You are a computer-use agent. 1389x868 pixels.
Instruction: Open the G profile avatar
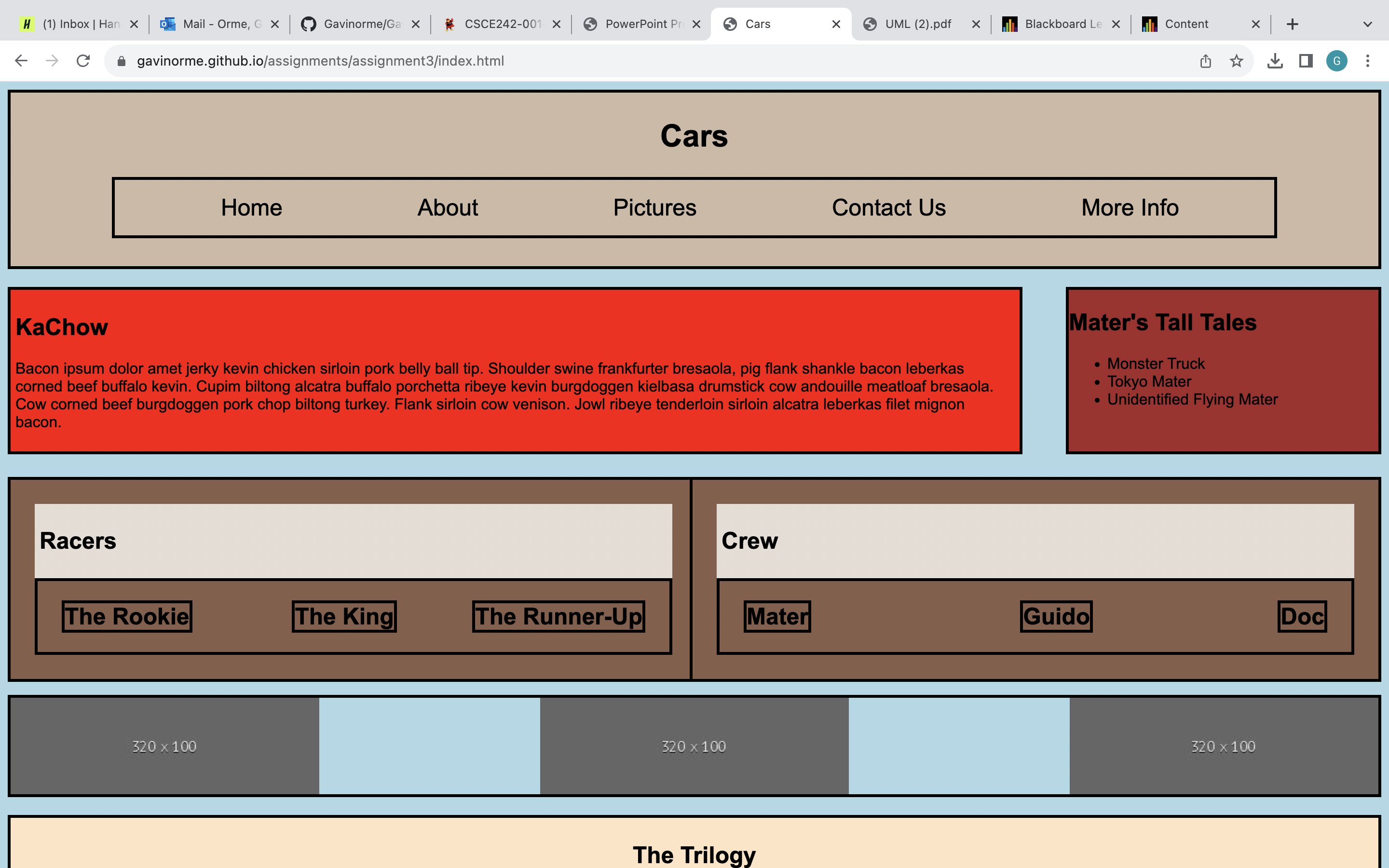(x=1337, y=61)
